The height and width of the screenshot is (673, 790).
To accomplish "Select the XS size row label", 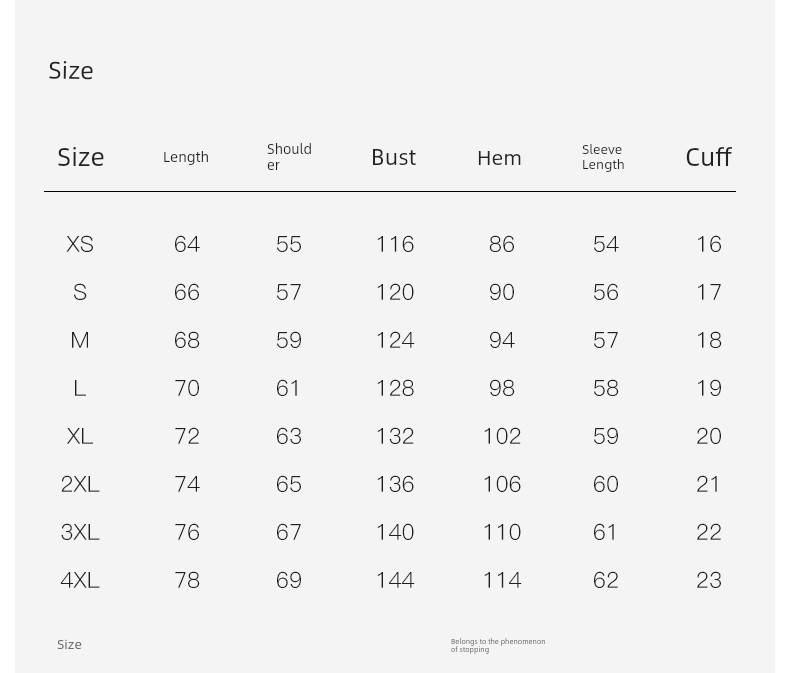I will pyautogui.click(x=80, y=244).
